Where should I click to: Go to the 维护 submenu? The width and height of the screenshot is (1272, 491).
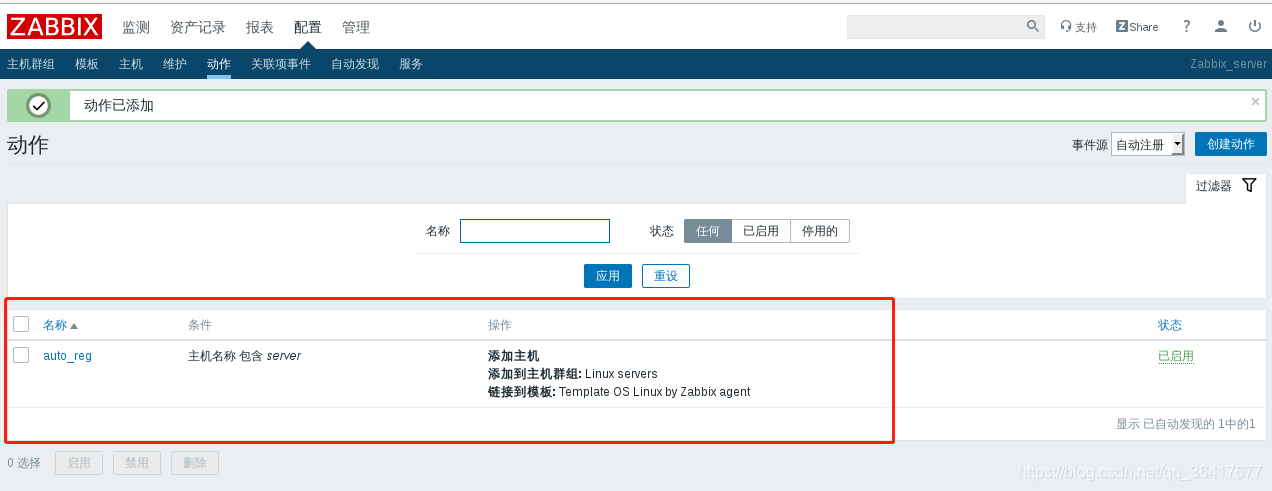[175, 64]
